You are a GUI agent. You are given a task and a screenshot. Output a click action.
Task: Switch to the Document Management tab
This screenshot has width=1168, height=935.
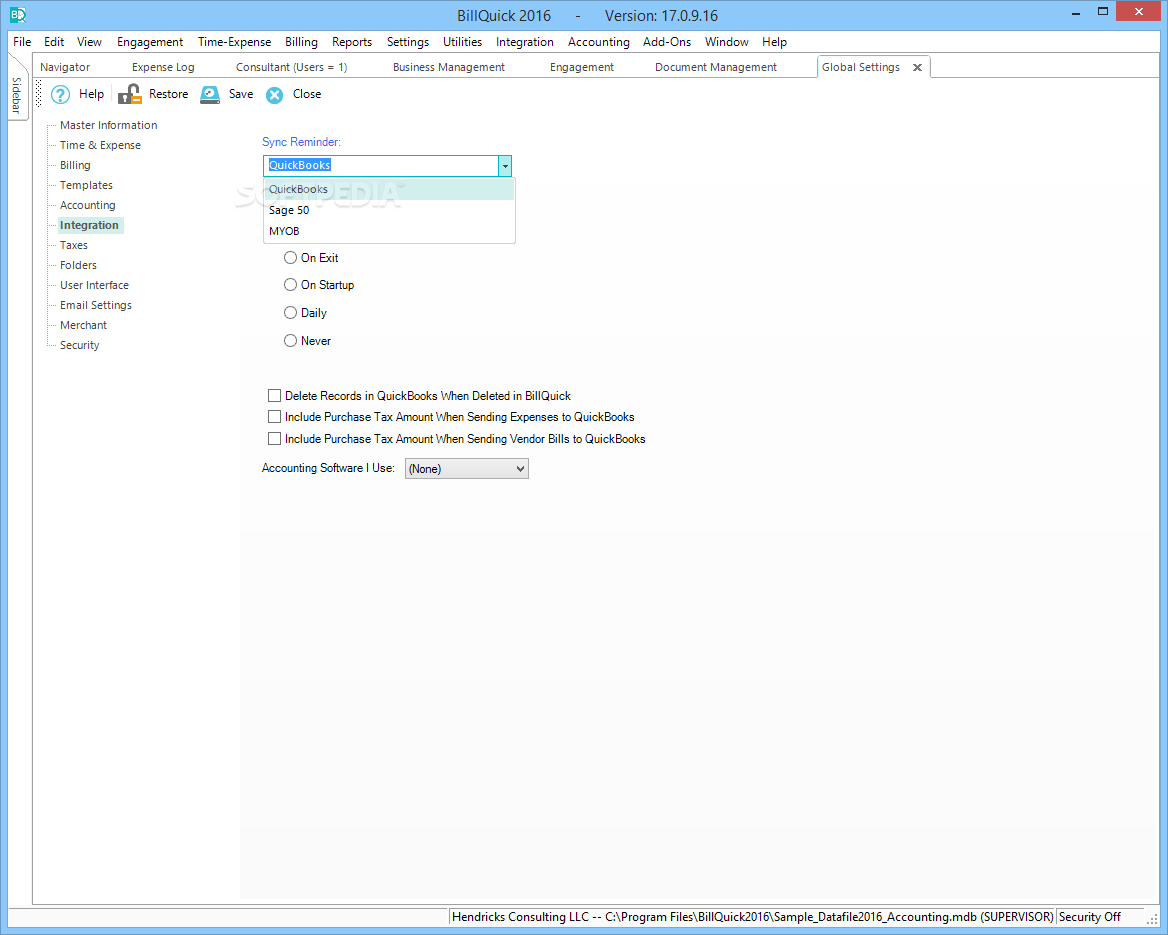point(716,67)
